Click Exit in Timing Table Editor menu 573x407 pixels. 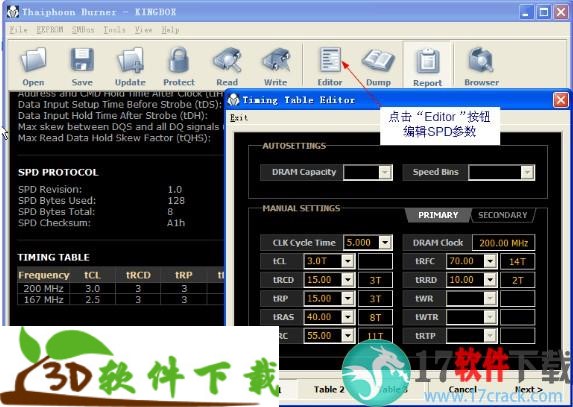(239, 118)
